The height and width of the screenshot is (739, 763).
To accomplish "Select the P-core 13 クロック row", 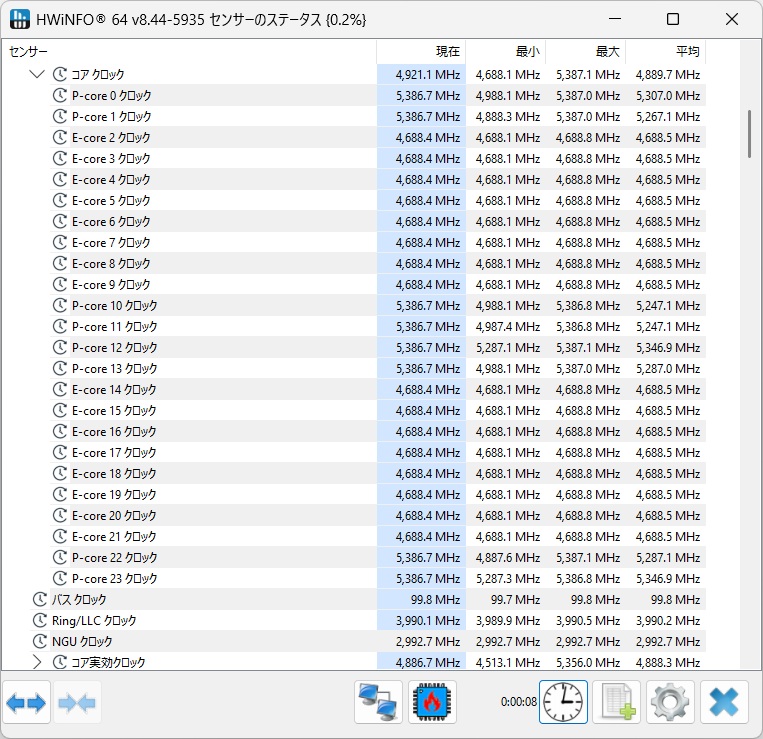I will [x=378, y=368].
